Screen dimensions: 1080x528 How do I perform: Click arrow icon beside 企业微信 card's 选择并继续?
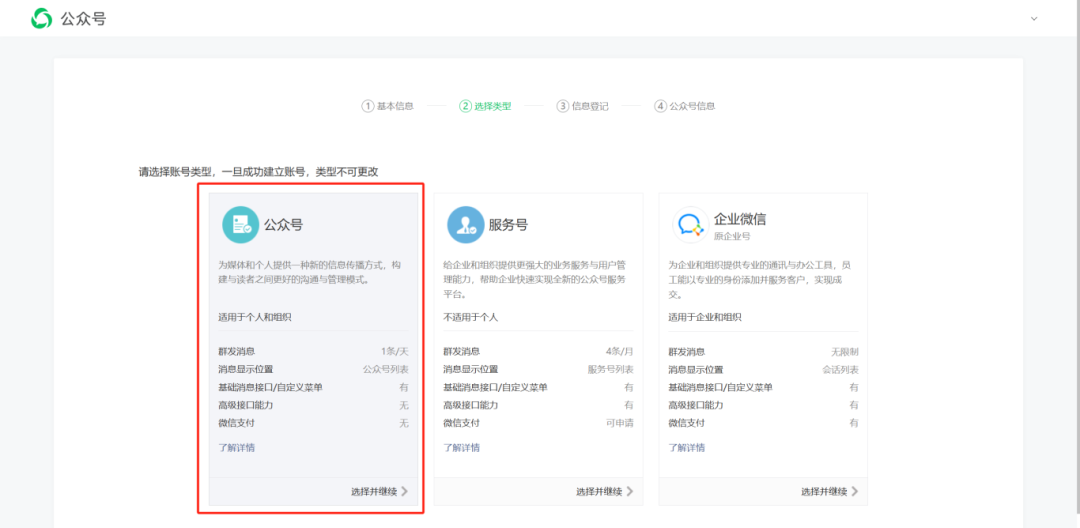coord(855,492)
